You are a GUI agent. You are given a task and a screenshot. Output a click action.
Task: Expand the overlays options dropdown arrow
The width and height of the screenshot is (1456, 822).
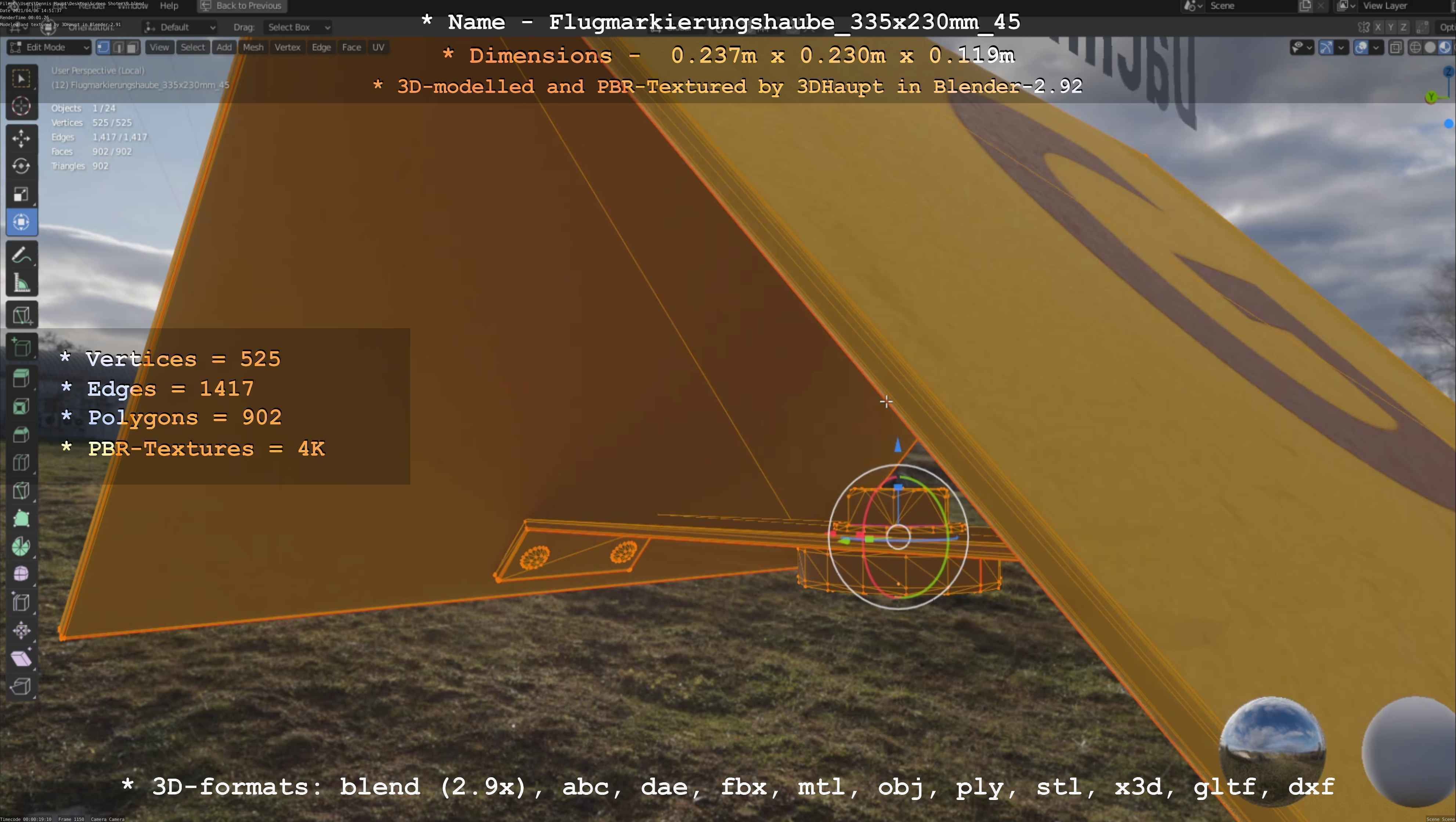tap(1376, 47)
